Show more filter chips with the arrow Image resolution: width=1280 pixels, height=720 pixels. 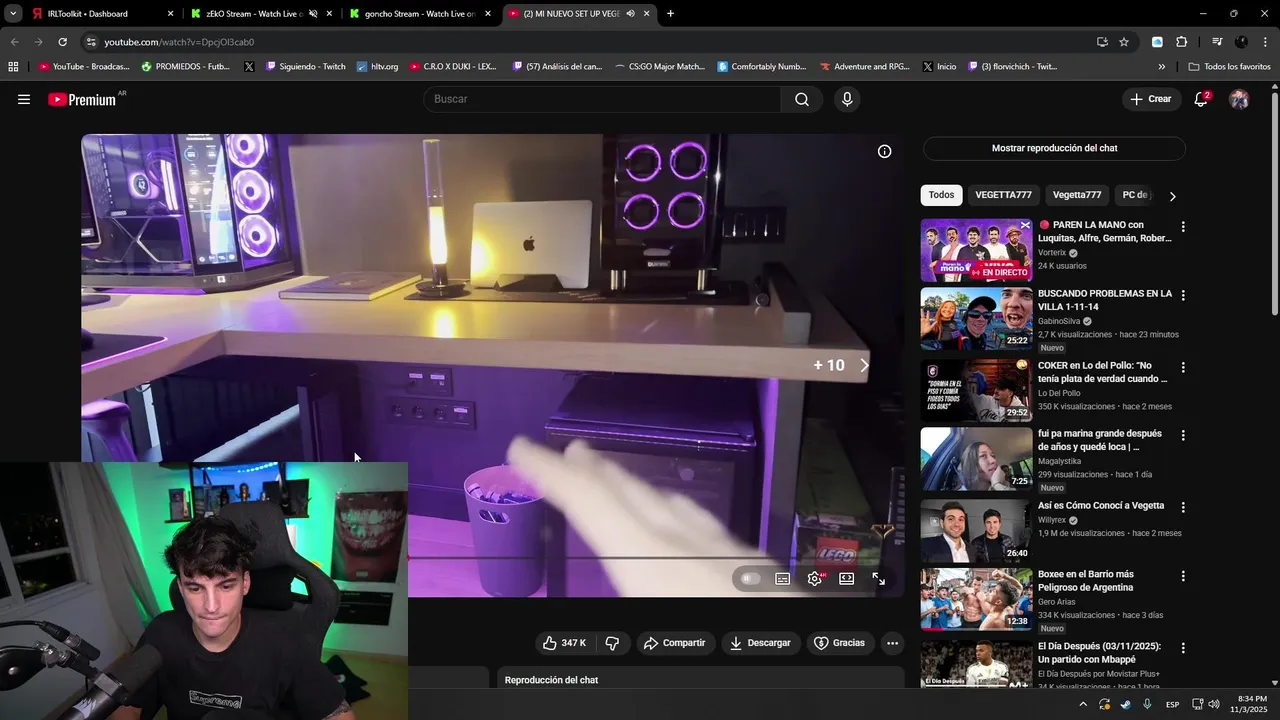1172,196
